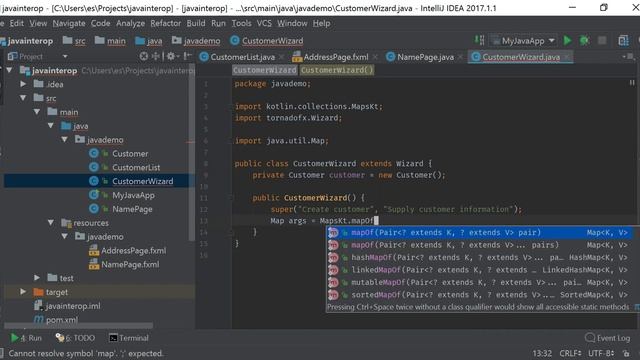Open the Navigate menu

69,23
